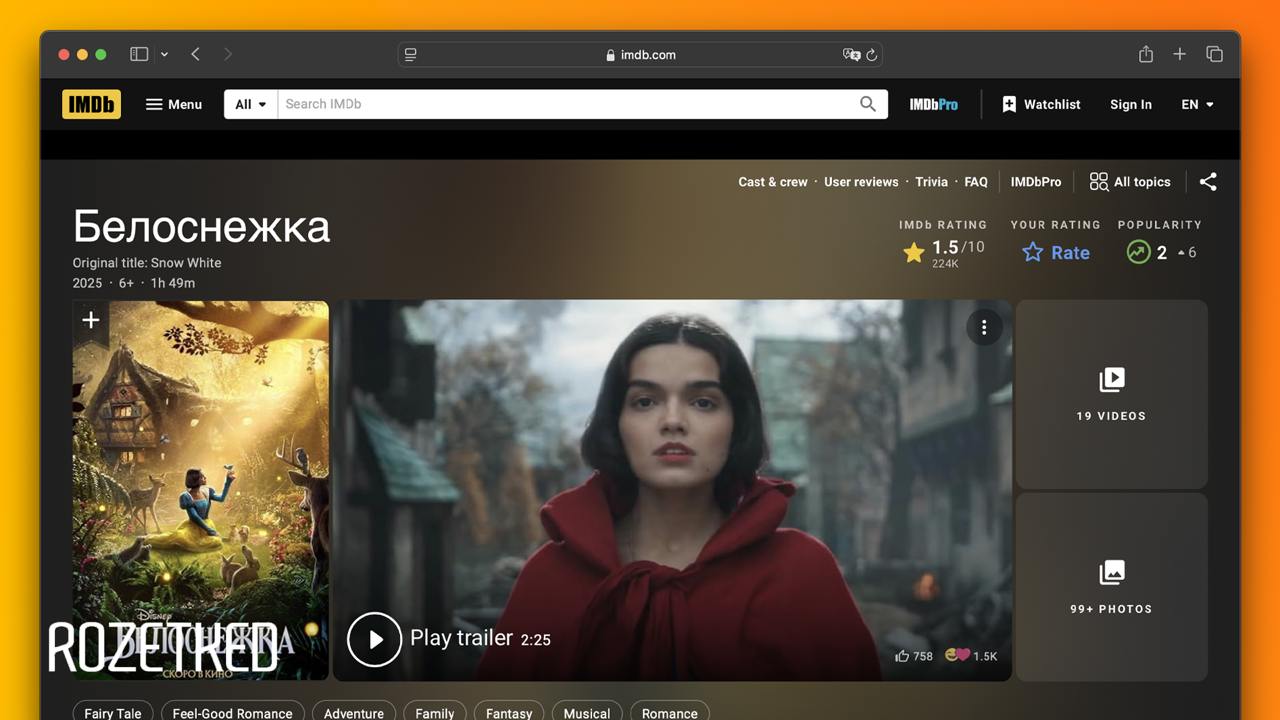Expand the Safari sidebar chevron menu
The height and width of the screenshot is (720, 1280).
point(164,55)
